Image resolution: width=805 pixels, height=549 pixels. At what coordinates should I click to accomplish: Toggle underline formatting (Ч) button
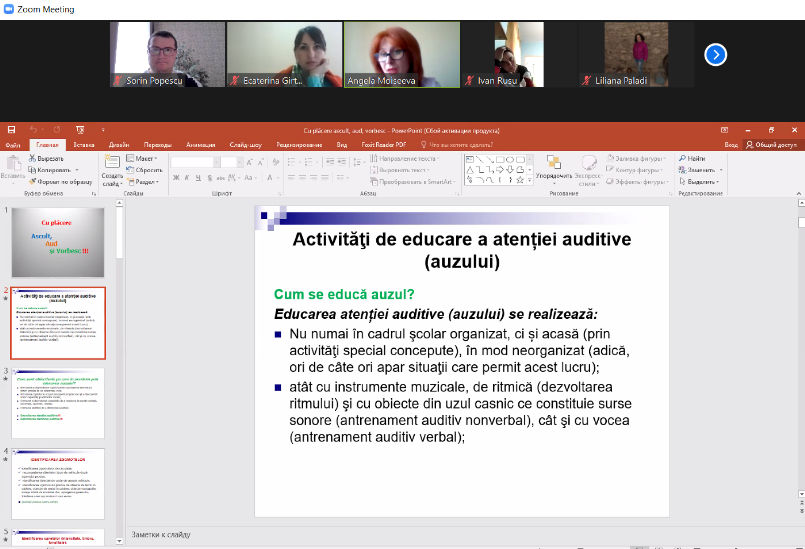pyautogui.click(x=198, y=178)
